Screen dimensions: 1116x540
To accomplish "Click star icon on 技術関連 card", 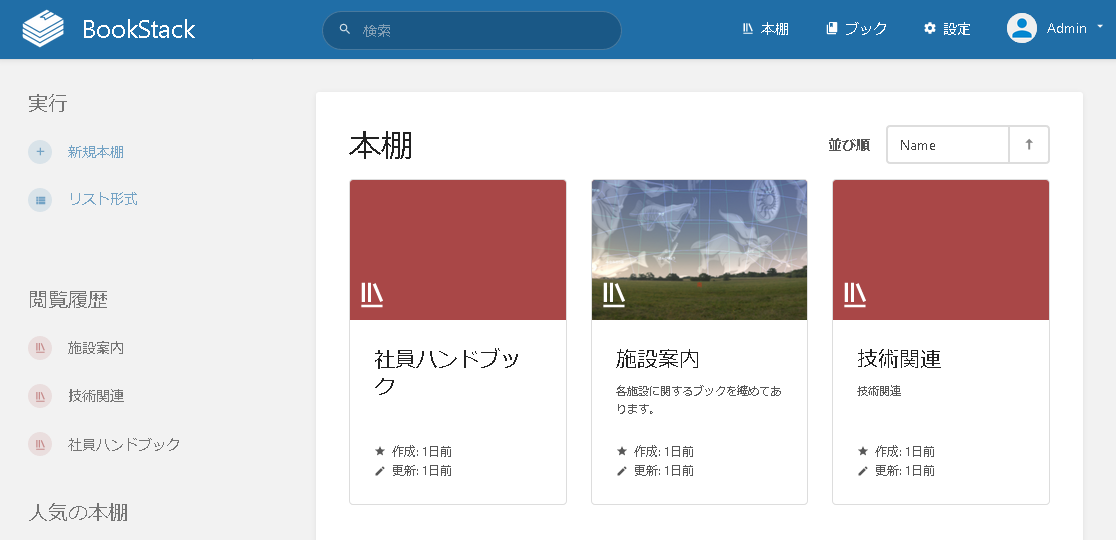I will pos(863,451).
